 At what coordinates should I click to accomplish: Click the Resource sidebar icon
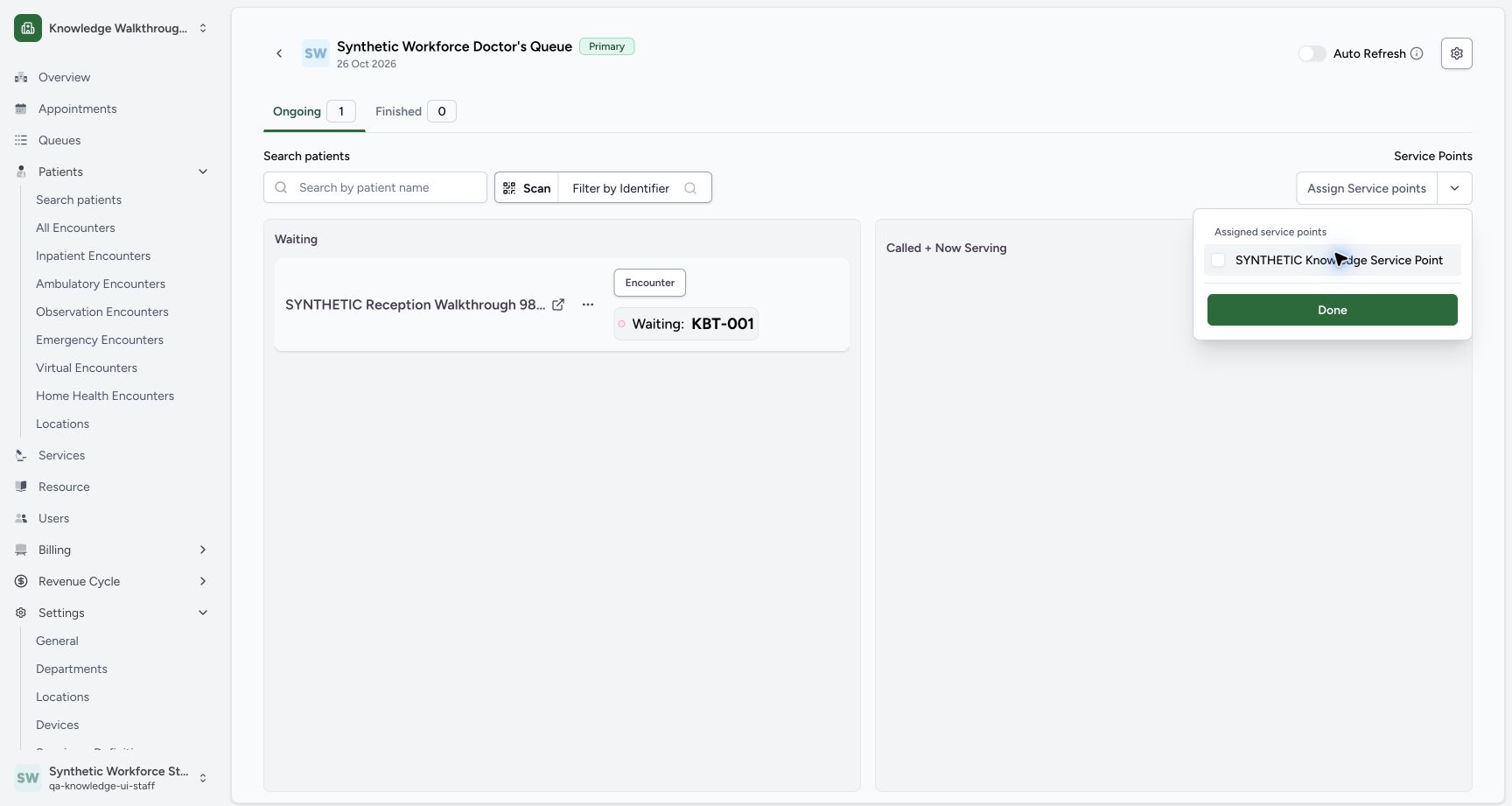21,487
